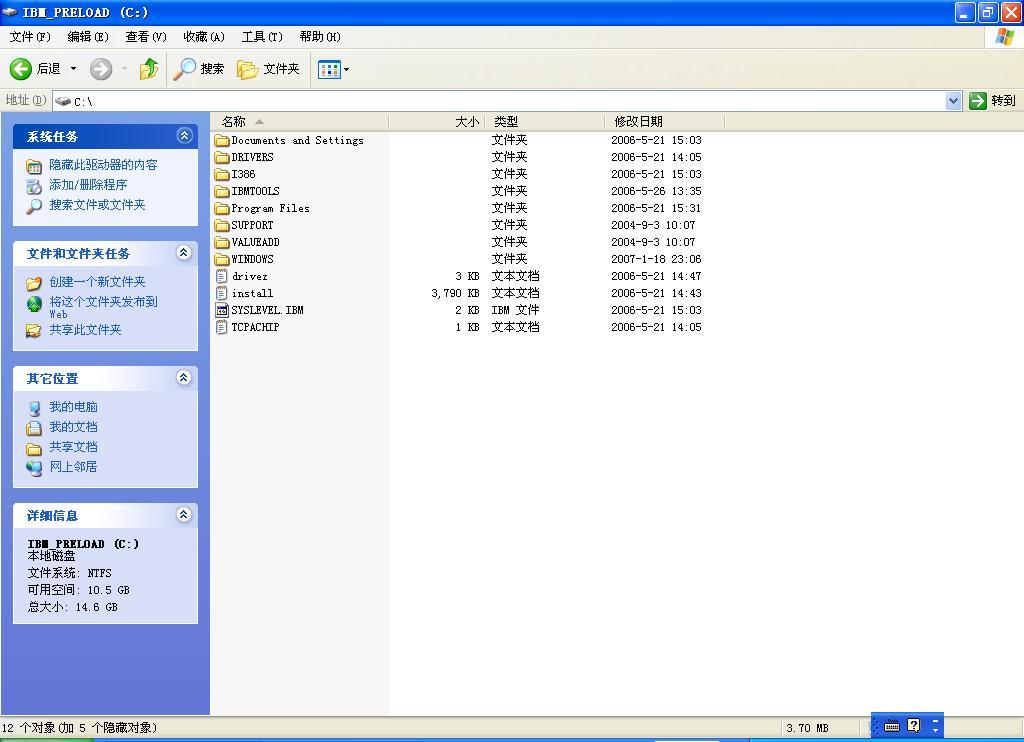This screenshot has height=742, width=1024.
Task: Click the 我的电脑 computer icon
Action: [x=34, y=408]
